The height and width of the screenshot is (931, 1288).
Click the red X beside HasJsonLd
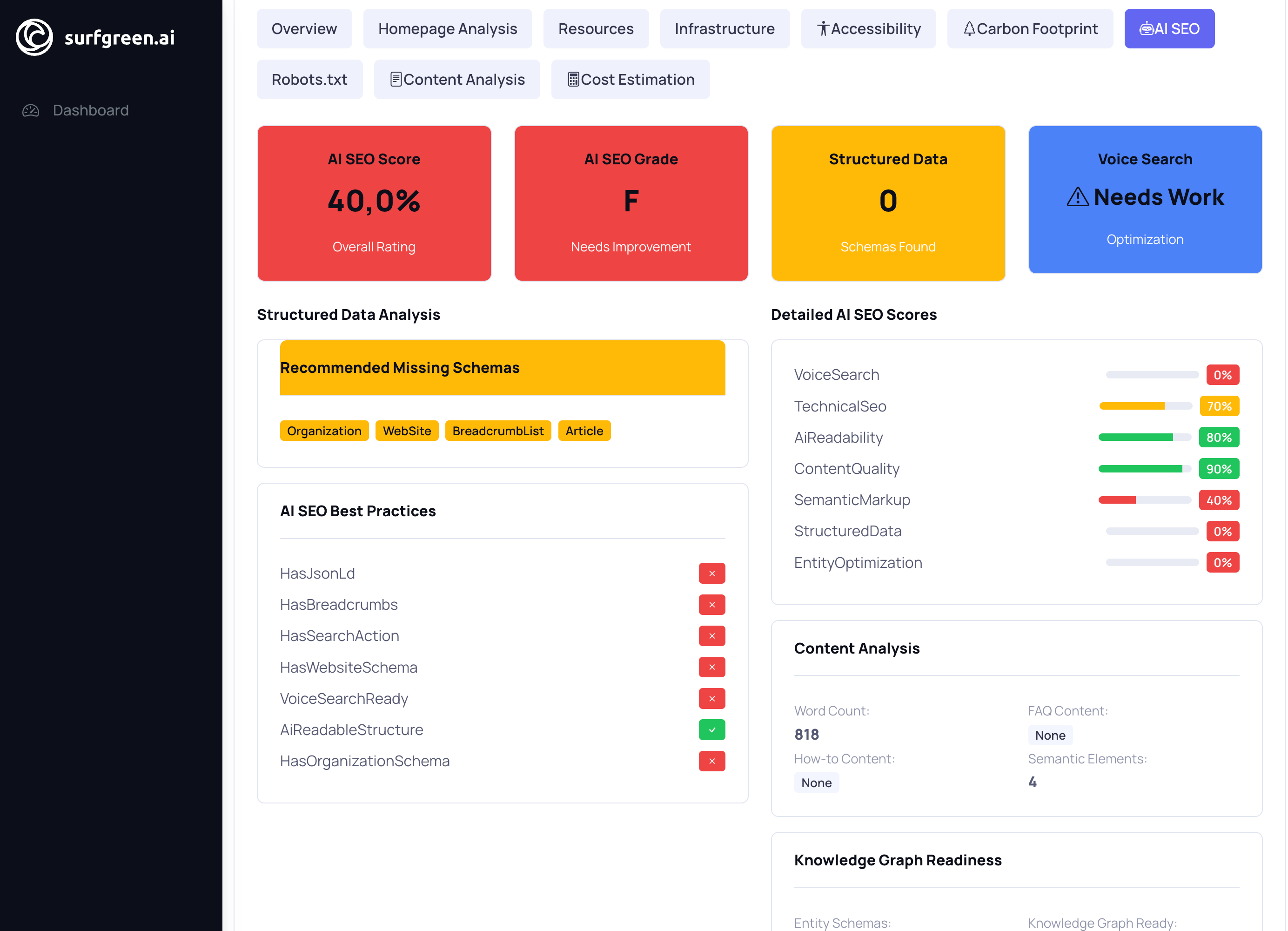711,573
